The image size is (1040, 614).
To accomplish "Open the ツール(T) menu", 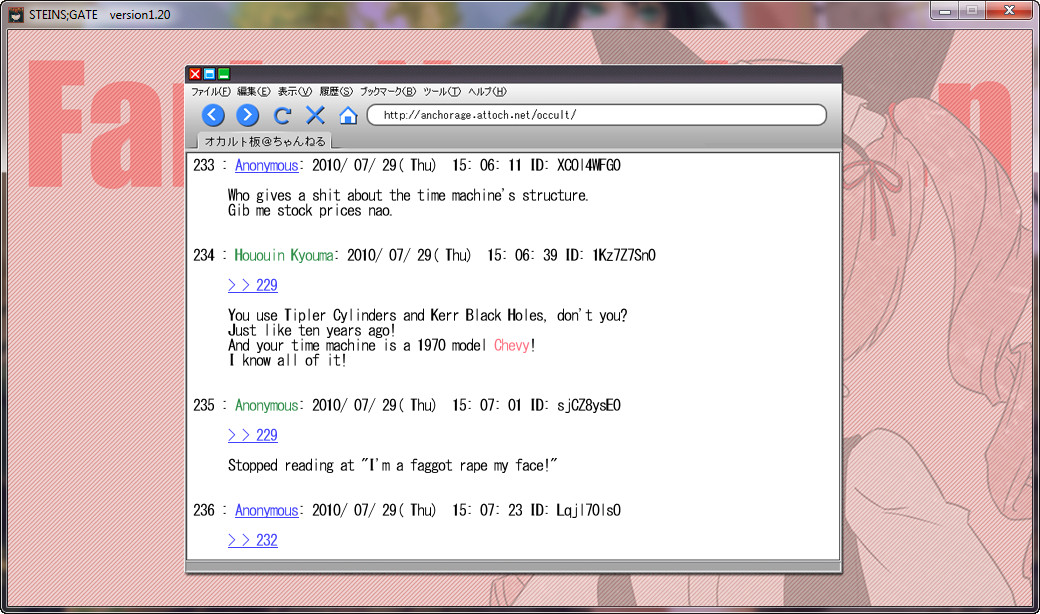I will point(442,92).
